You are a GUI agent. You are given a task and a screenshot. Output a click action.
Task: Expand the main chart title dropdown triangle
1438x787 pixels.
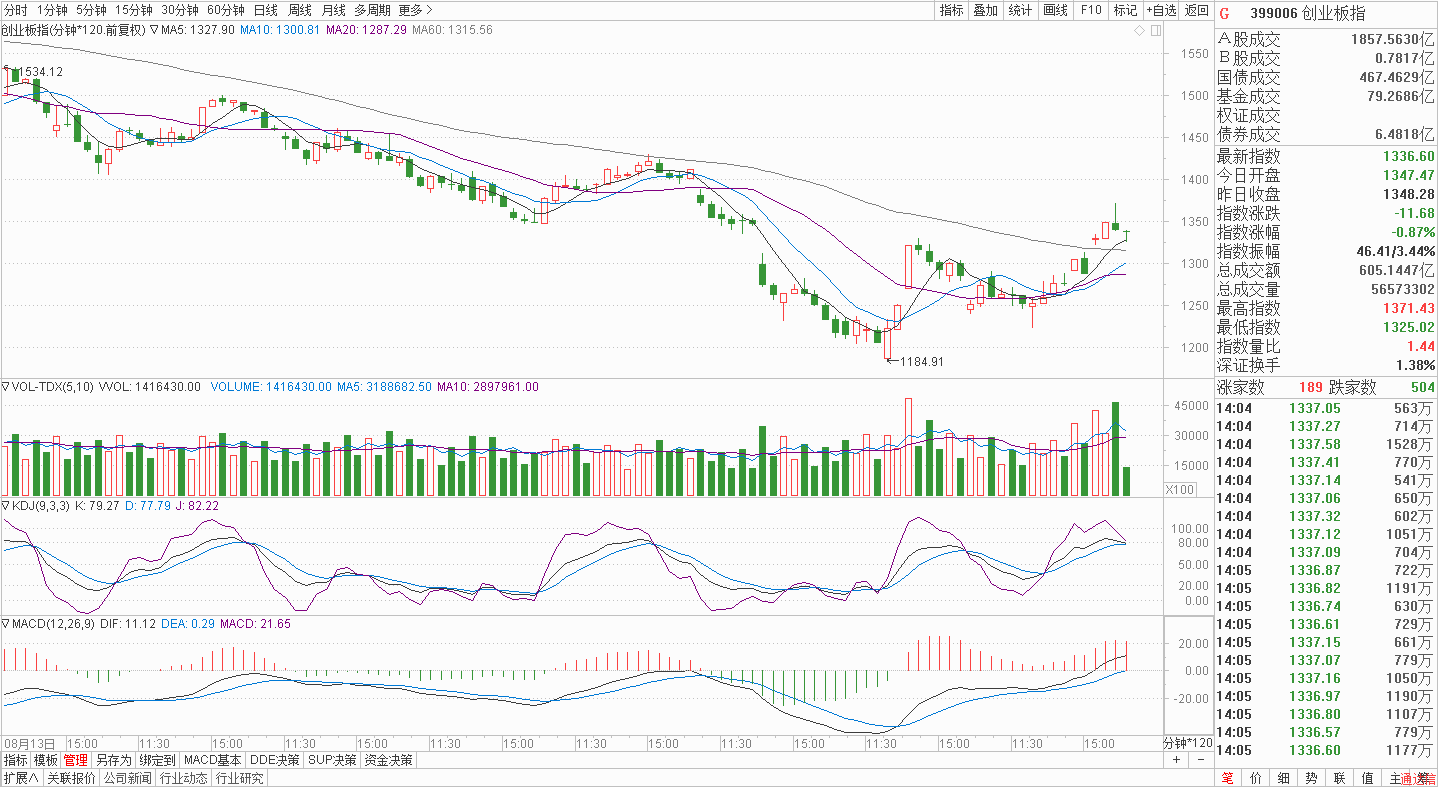153,30
